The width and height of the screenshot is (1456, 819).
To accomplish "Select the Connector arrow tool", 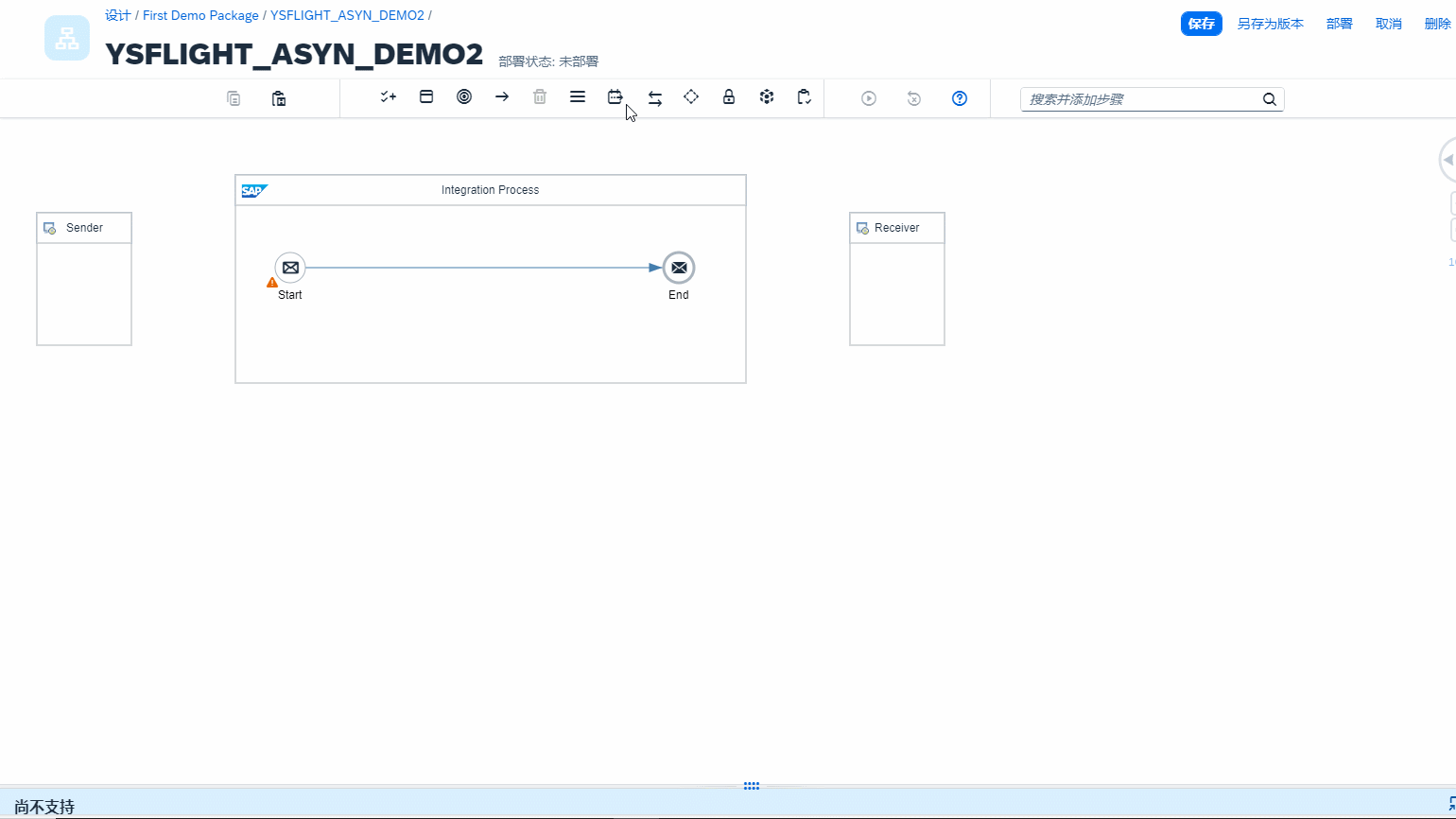I will 502,97.
